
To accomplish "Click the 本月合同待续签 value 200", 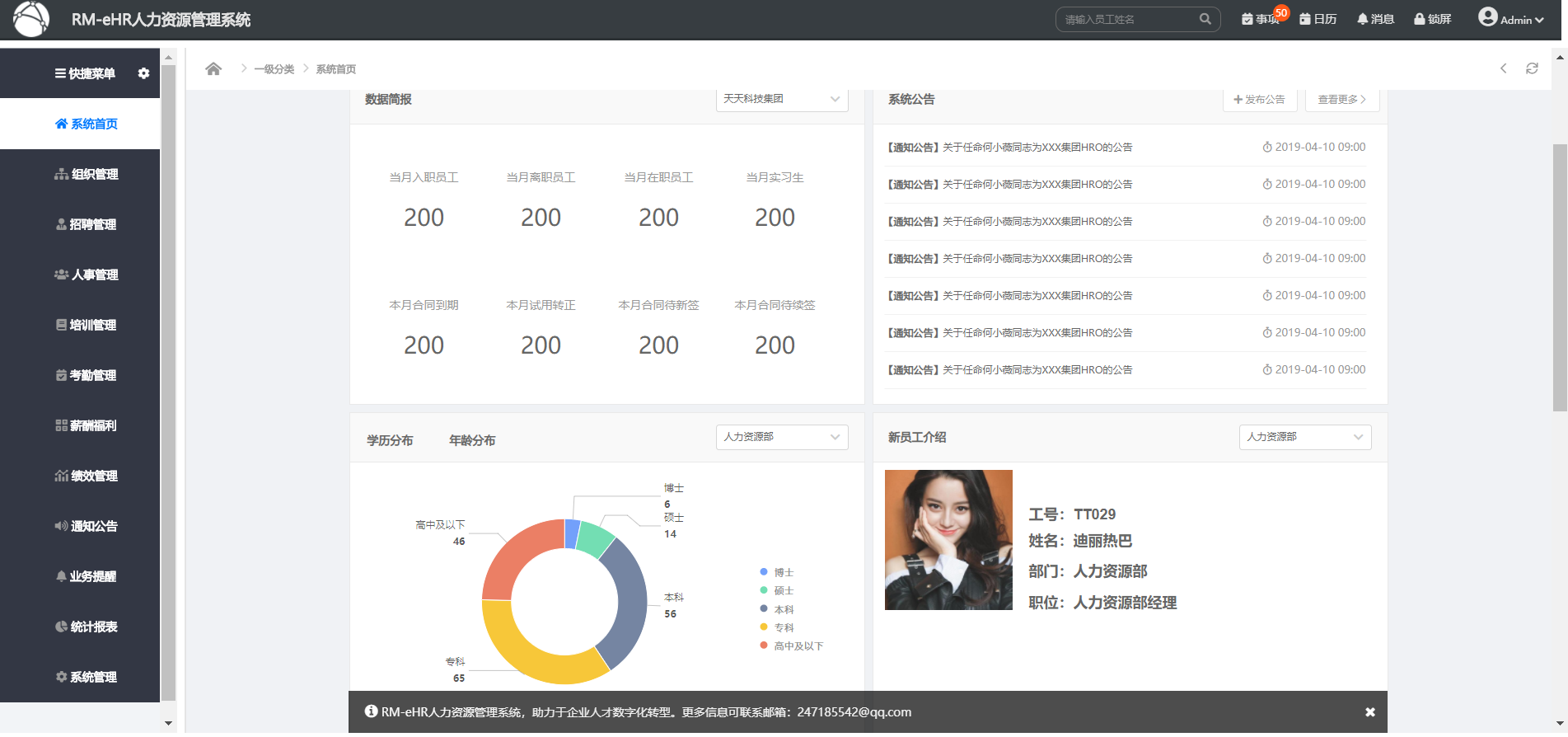I will pyautogui.click(x=775, y=345).
